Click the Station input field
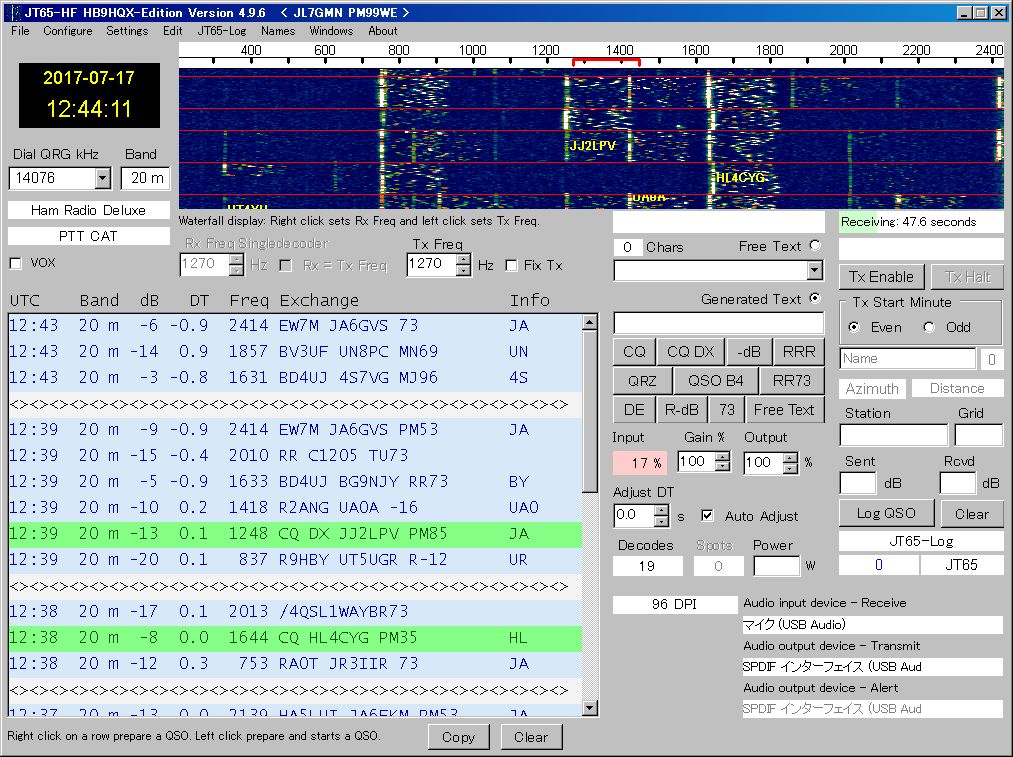This screenshot has height=757, width=1013. 893,435
